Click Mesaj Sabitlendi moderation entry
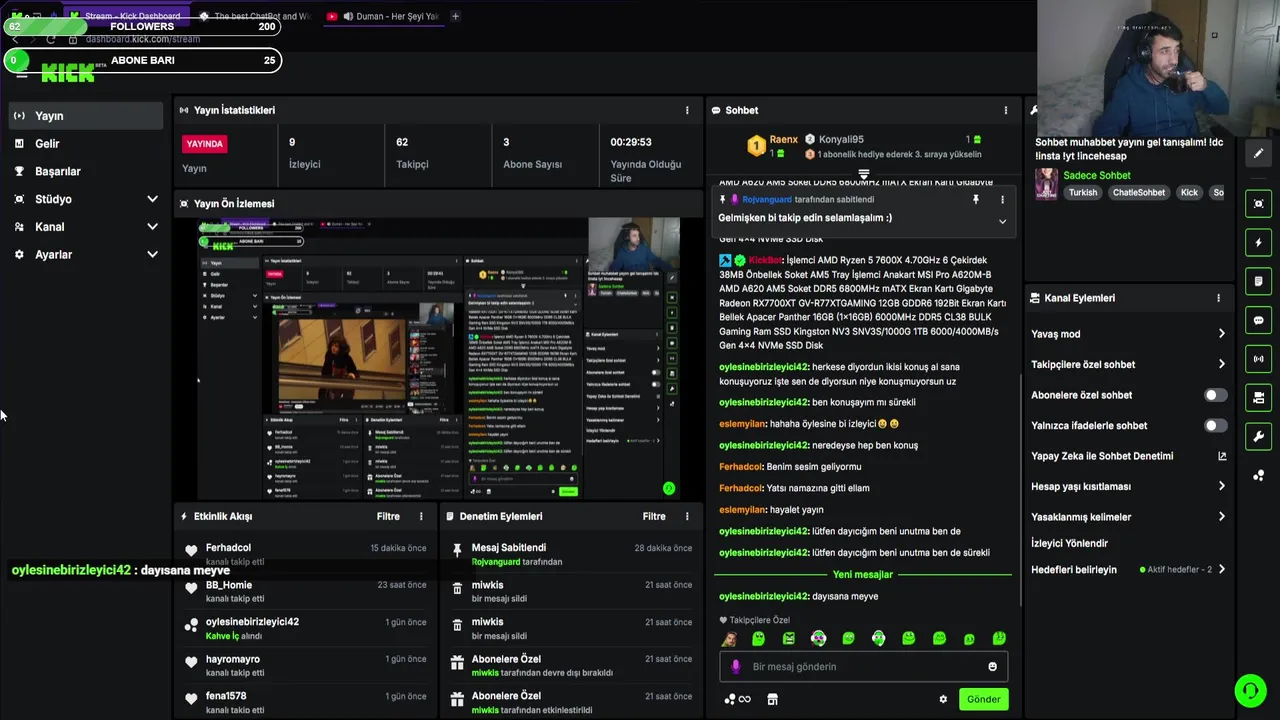The image size is (1280, 720). (x=572, y=554)
